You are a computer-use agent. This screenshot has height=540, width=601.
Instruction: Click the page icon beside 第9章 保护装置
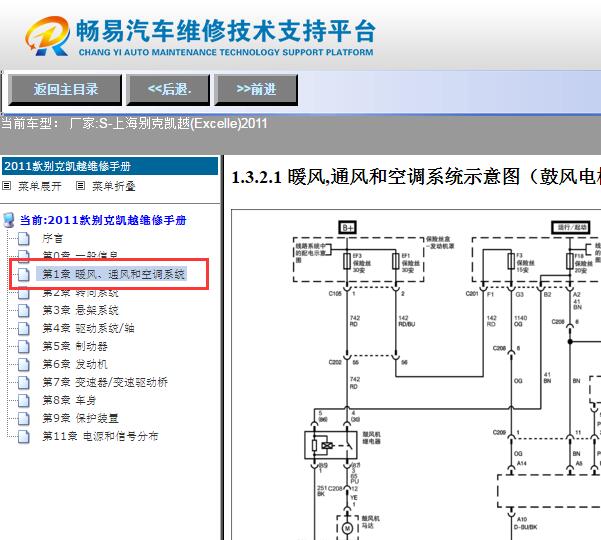[x=24, y=418]
